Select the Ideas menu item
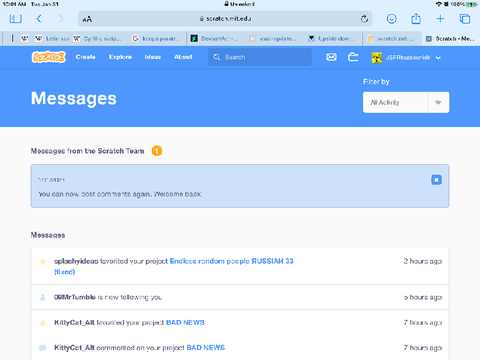The image size is (480, 360). (x=153, y=57)
